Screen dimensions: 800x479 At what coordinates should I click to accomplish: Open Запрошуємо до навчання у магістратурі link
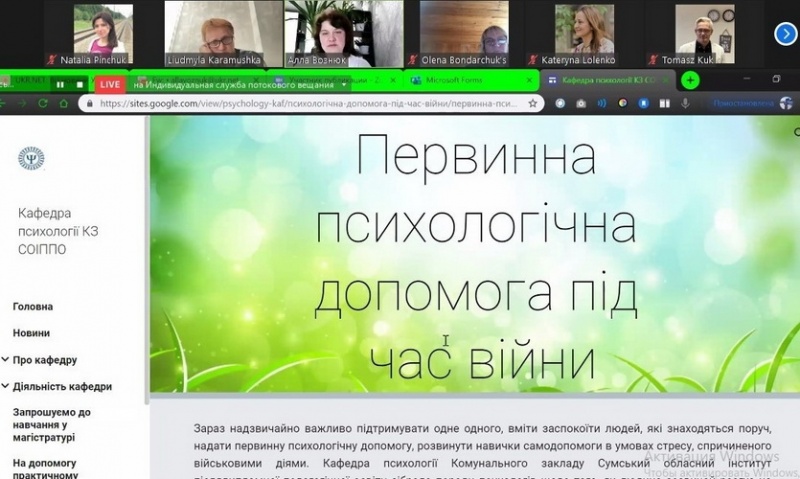[x=51, y=424]
